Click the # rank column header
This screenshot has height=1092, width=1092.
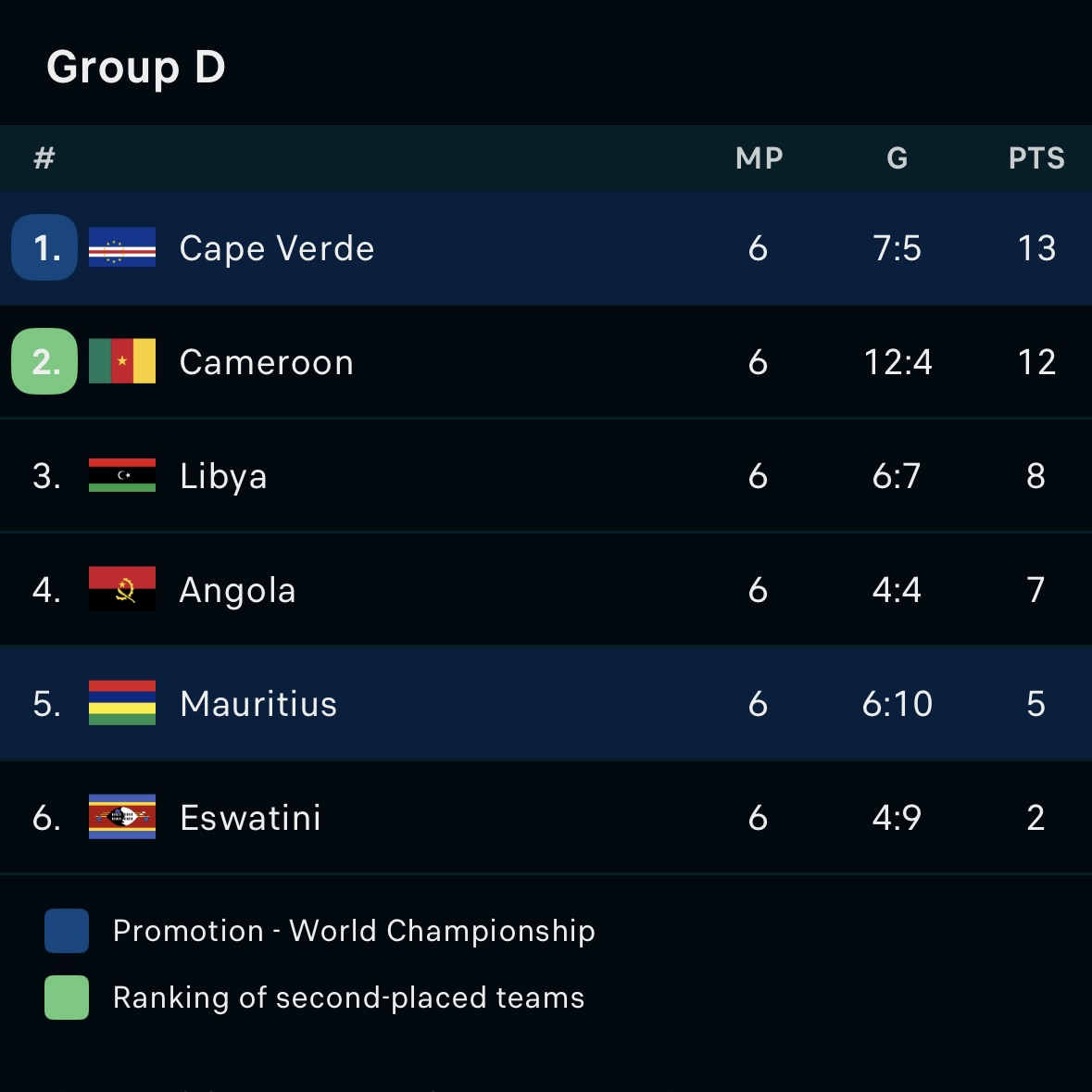point(44,158)
